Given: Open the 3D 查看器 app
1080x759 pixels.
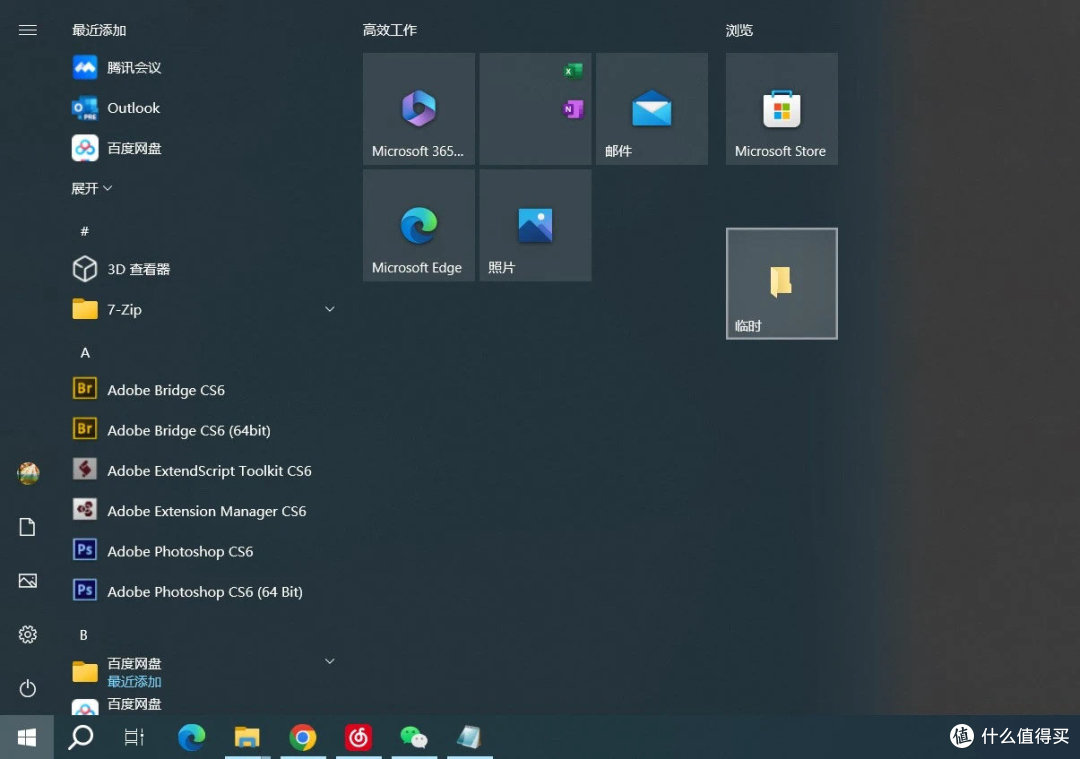Looking at the screenshot, I should [x=203, y=269].
